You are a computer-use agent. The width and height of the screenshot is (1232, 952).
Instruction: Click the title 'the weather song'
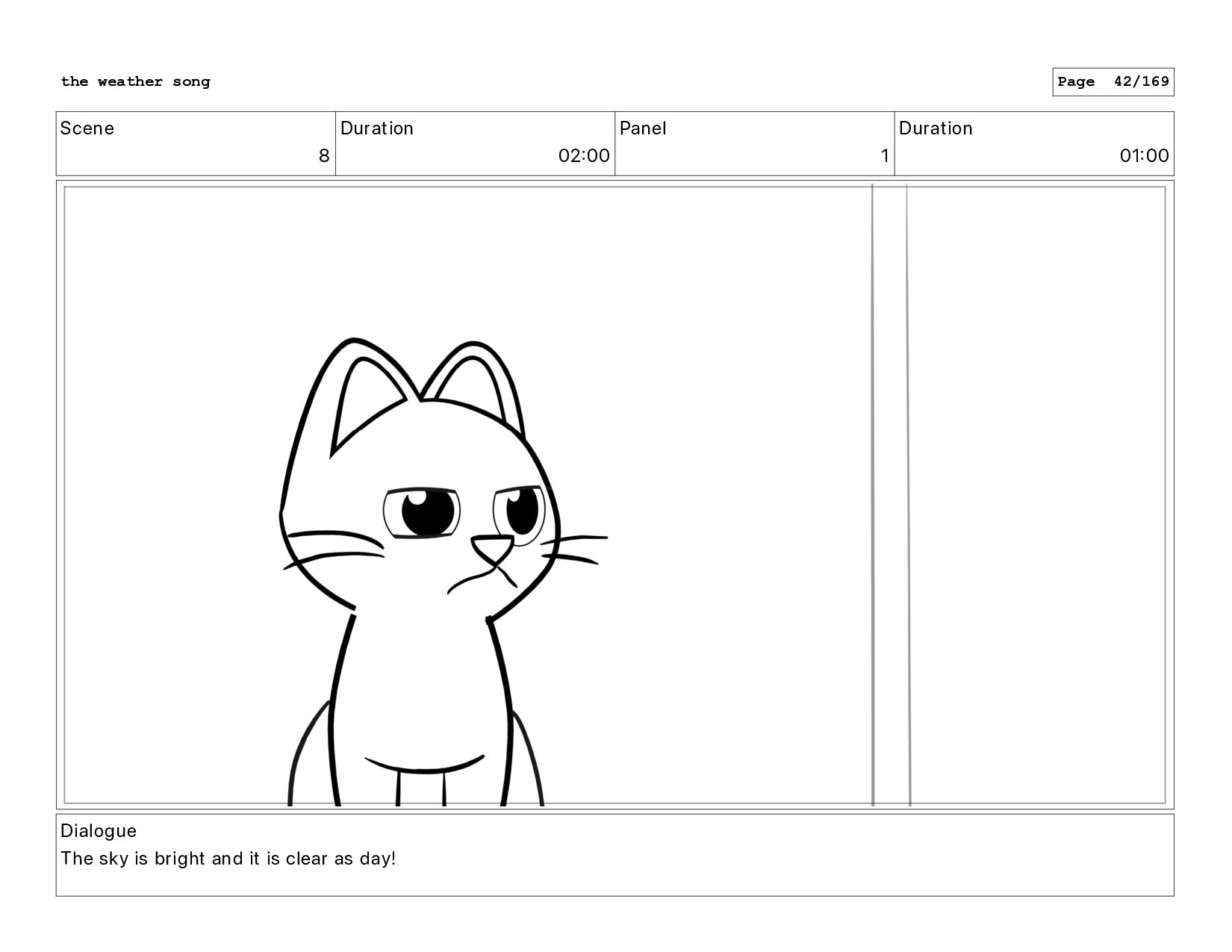[135, 81]
